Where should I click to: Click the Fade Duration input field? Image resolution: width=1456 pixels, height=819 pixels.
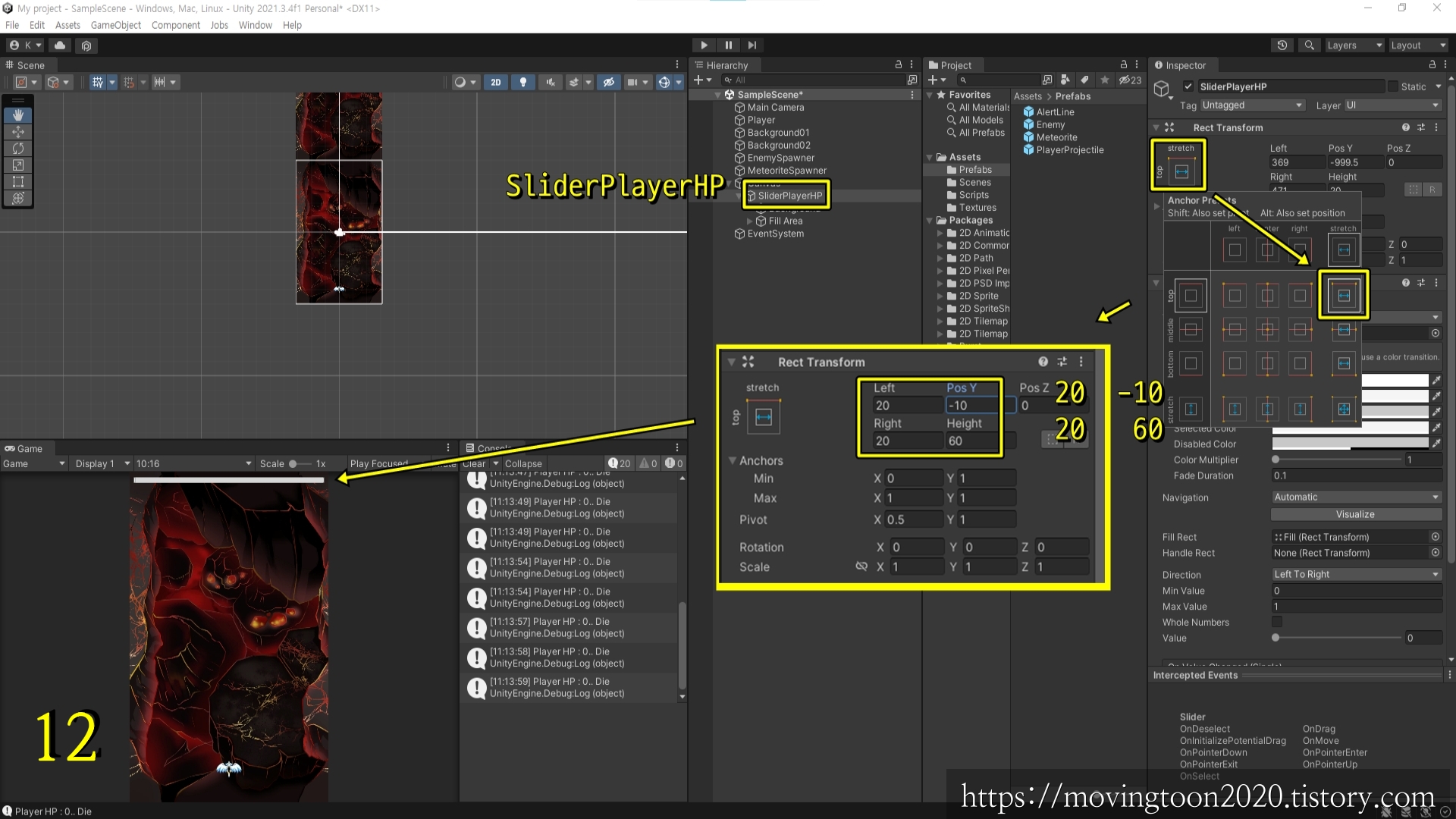[x=1356, y=476]
